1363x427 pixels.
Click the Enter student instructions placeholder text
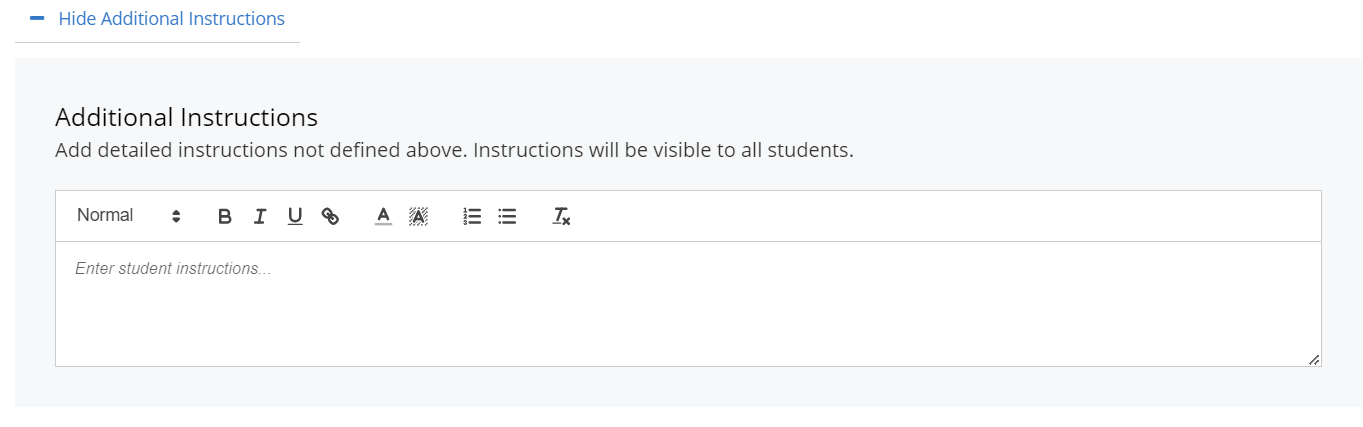coord(173,269)
